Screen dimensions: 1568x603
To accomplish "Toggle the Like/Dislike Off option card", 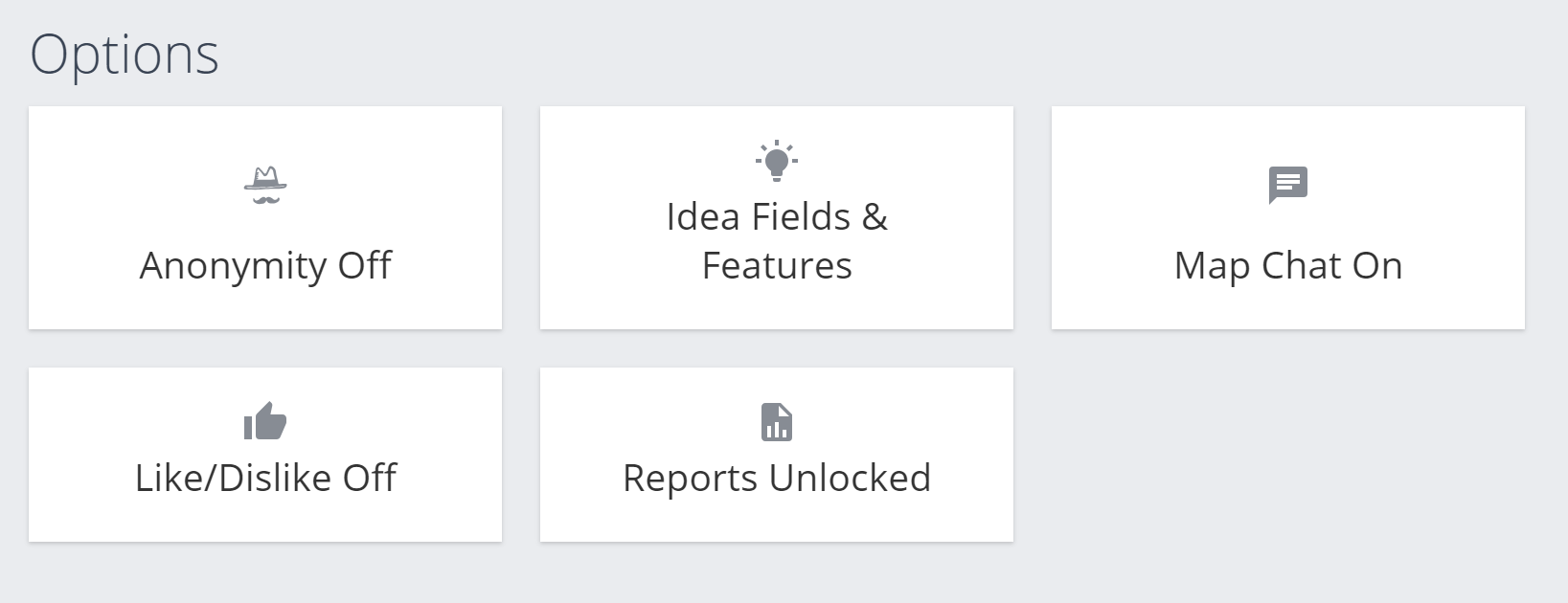I will [265, 455].
